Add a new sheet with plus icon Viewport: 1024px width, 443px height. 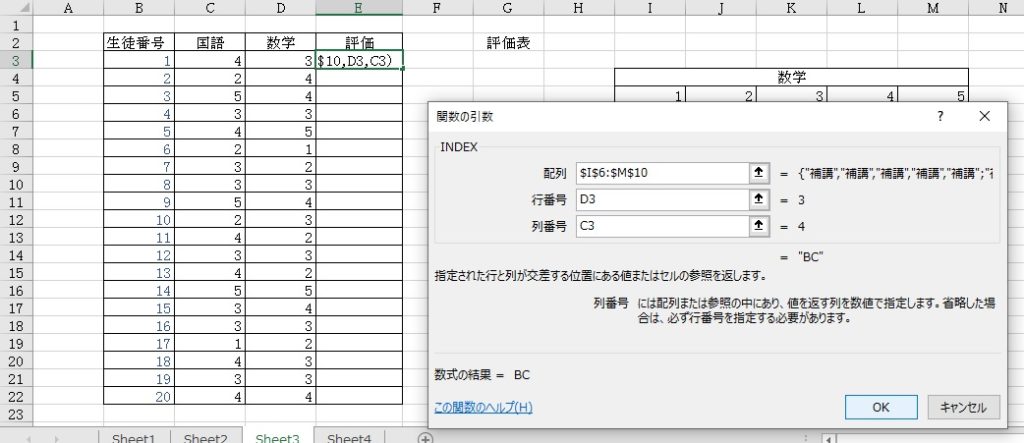click(x=425, y=438)
